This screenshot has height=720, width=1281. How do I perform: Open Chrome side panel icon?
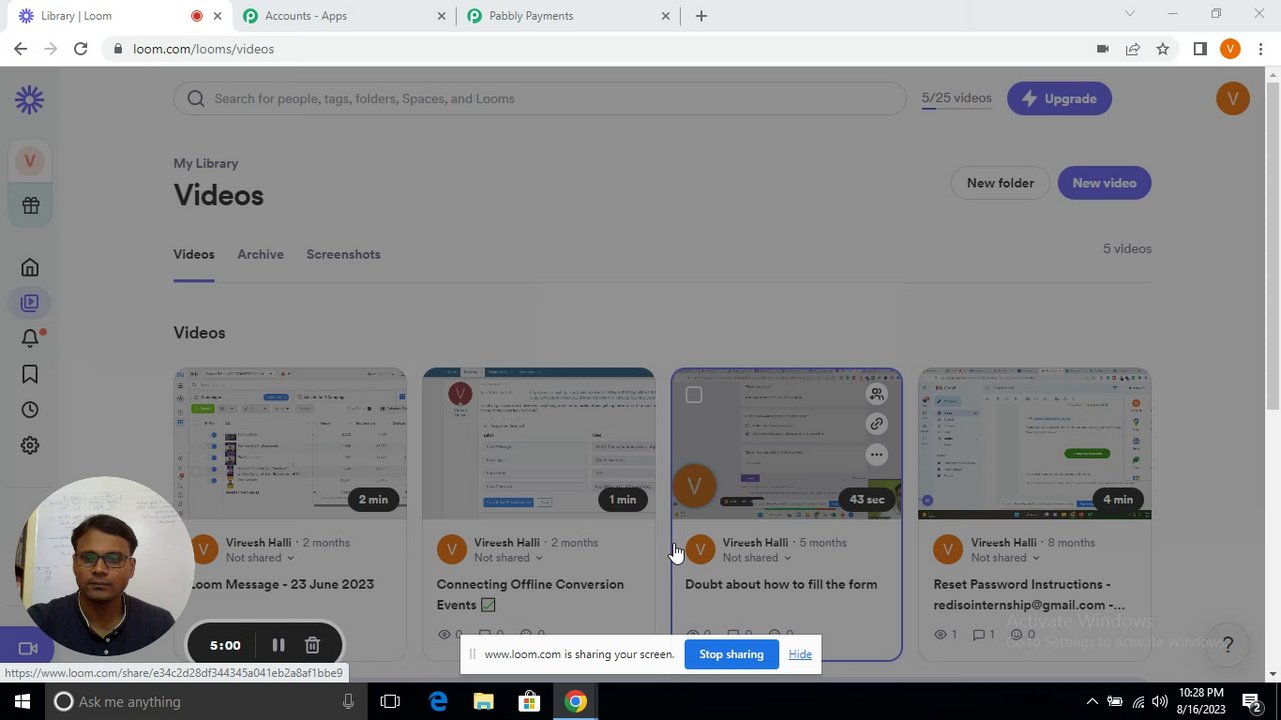1200,48
